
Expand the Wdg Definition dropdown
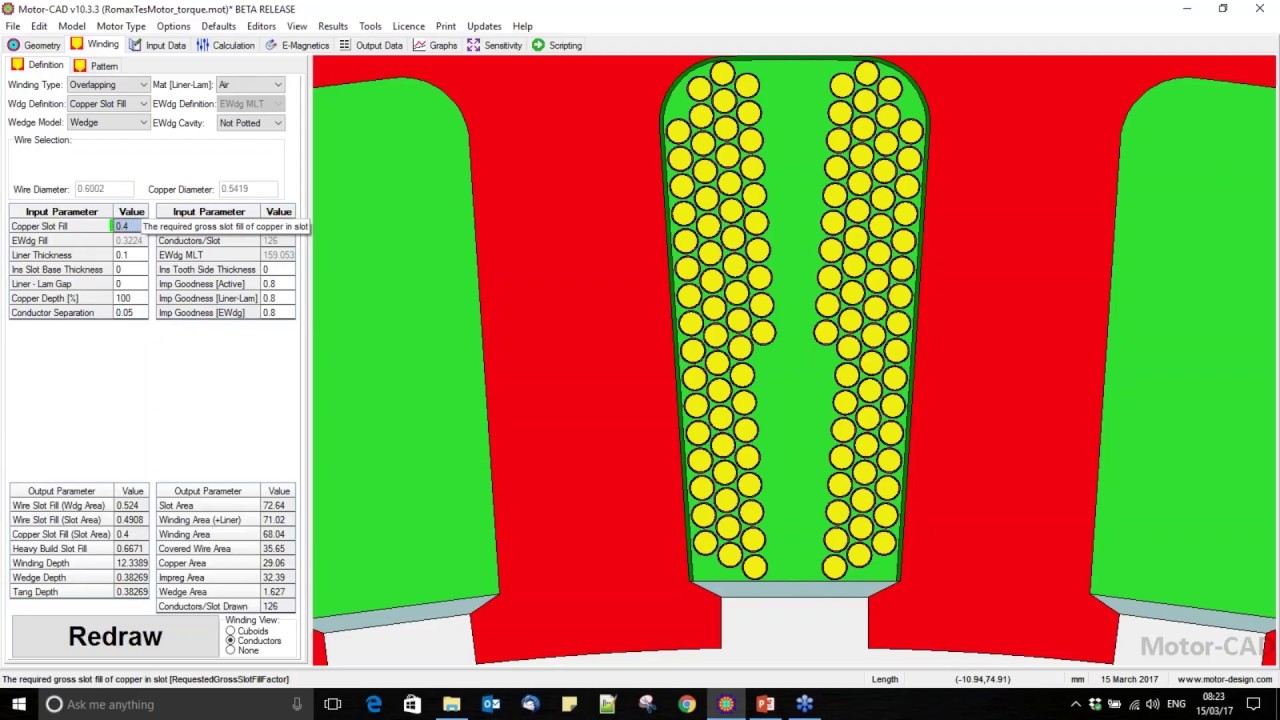click(x=143, y=104)
